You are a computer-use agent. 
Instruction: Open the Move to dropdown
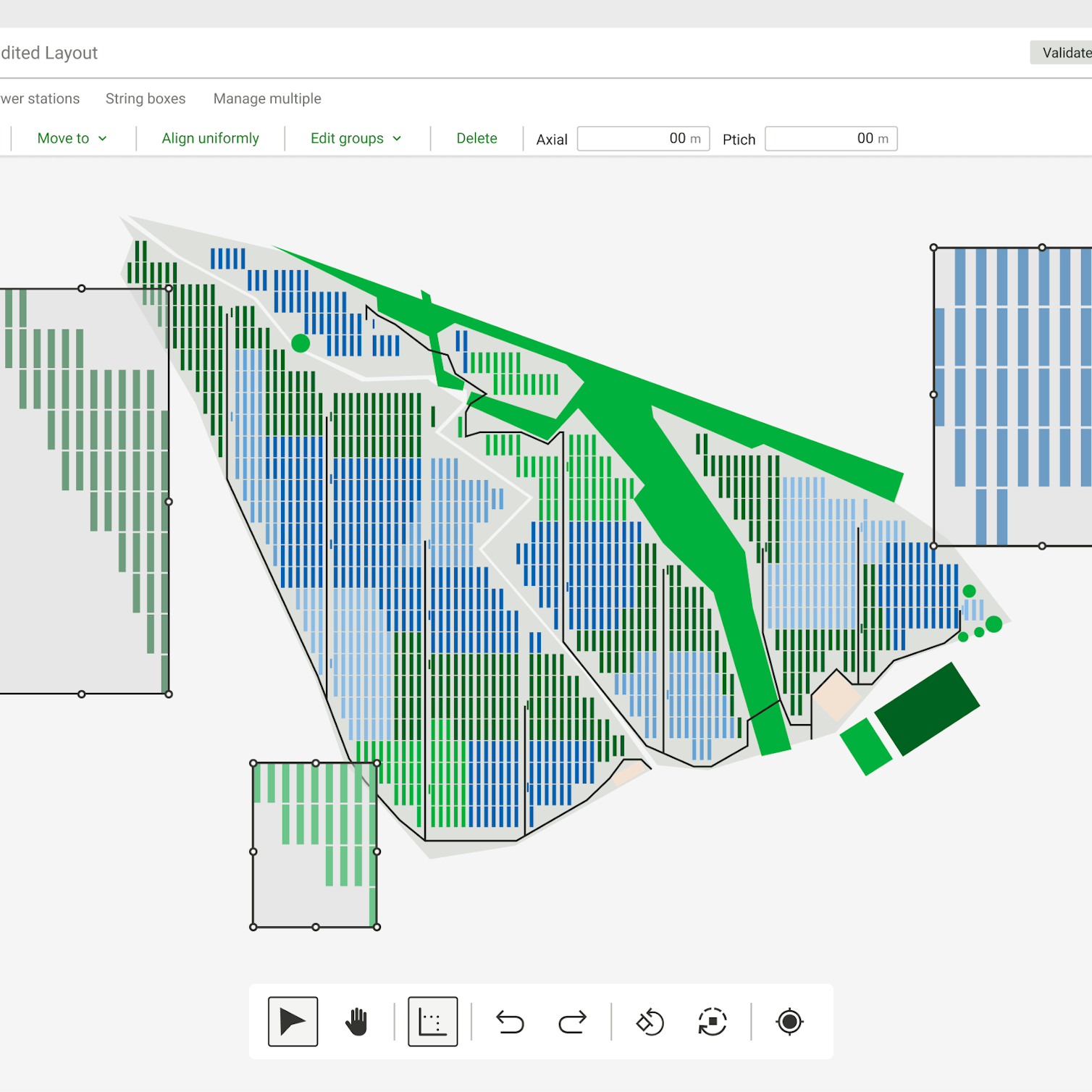coord(72,138)
